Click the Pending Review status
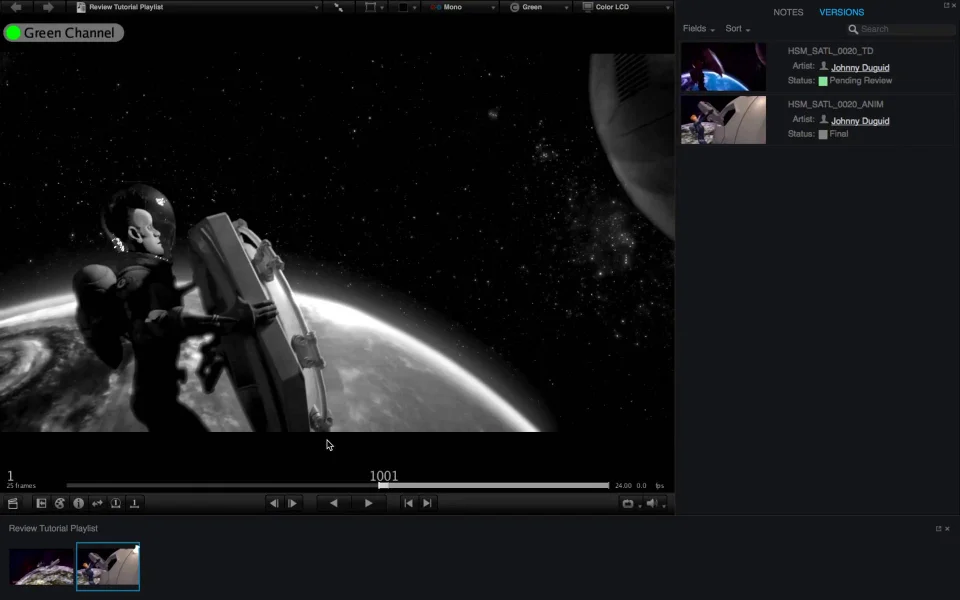The image size is (960, 600). [x=860, y=81]
